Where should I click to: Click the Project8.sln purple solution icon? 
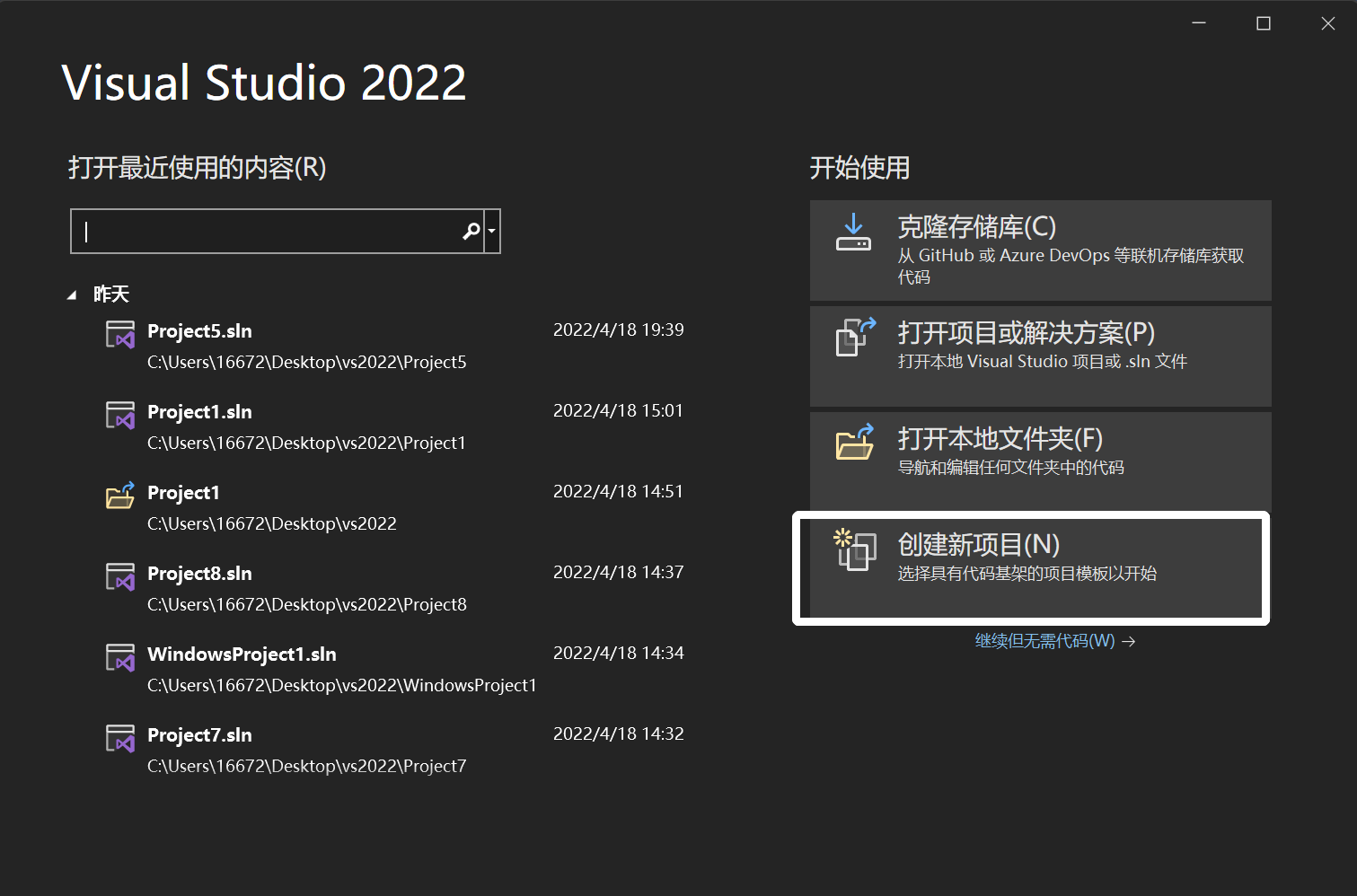[x=120, y=575]
